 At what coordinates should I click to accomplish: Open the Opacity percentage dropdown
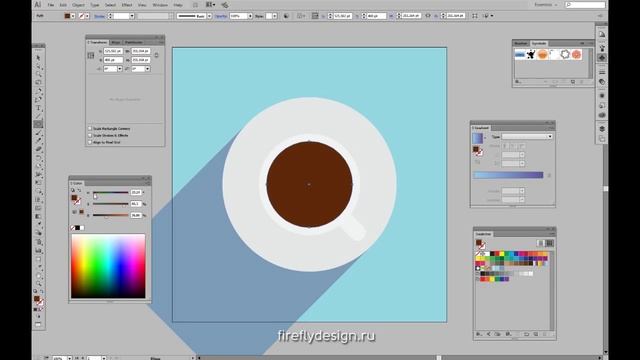click(x=250, y=16)
